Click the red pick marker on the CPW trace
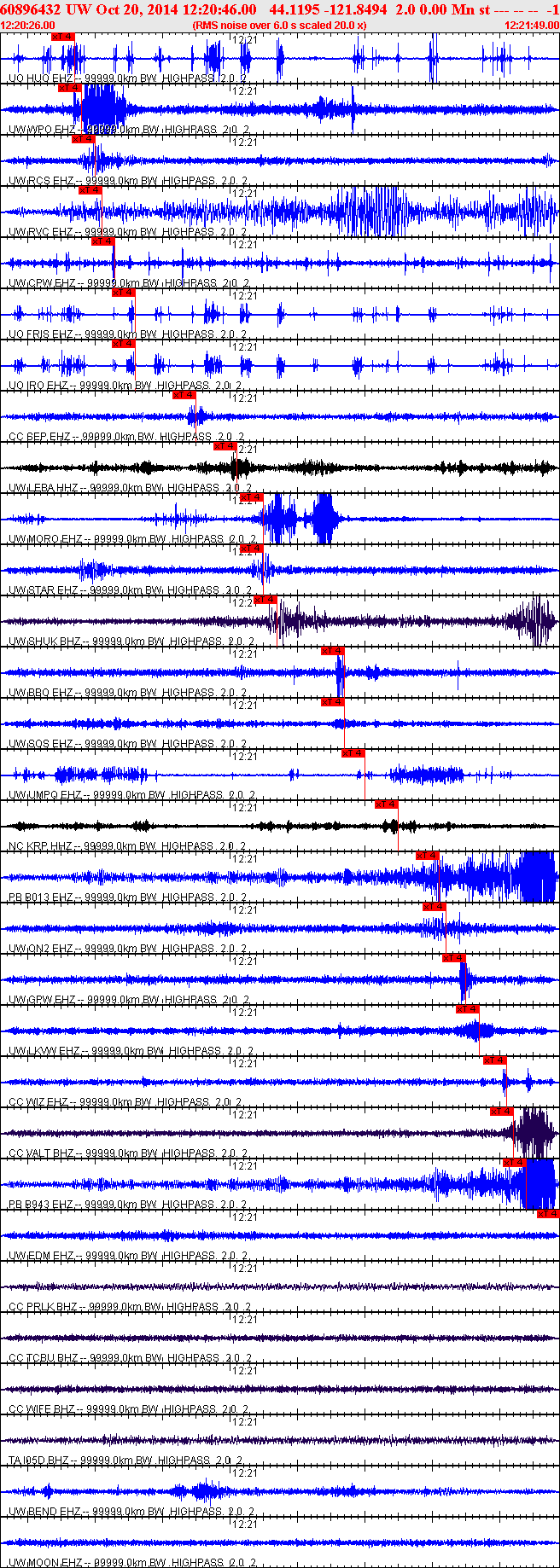The image size is (560, 1568). (103, 241)
